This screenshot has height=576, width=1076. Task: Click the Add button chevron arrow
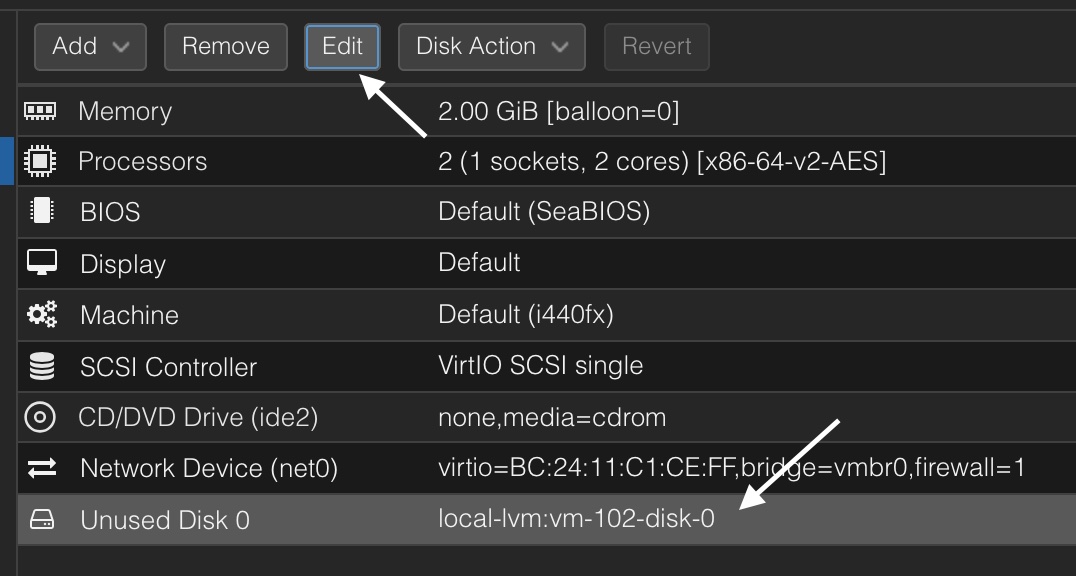[x=121, y=47]
